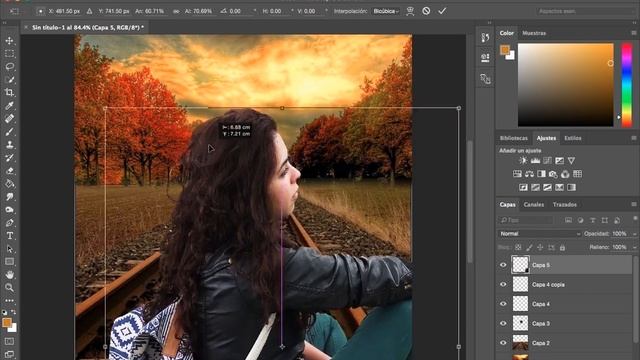640x360 pixels.
Task: Pick a hue on the rainbow spectrum strip
Action: 627,85
